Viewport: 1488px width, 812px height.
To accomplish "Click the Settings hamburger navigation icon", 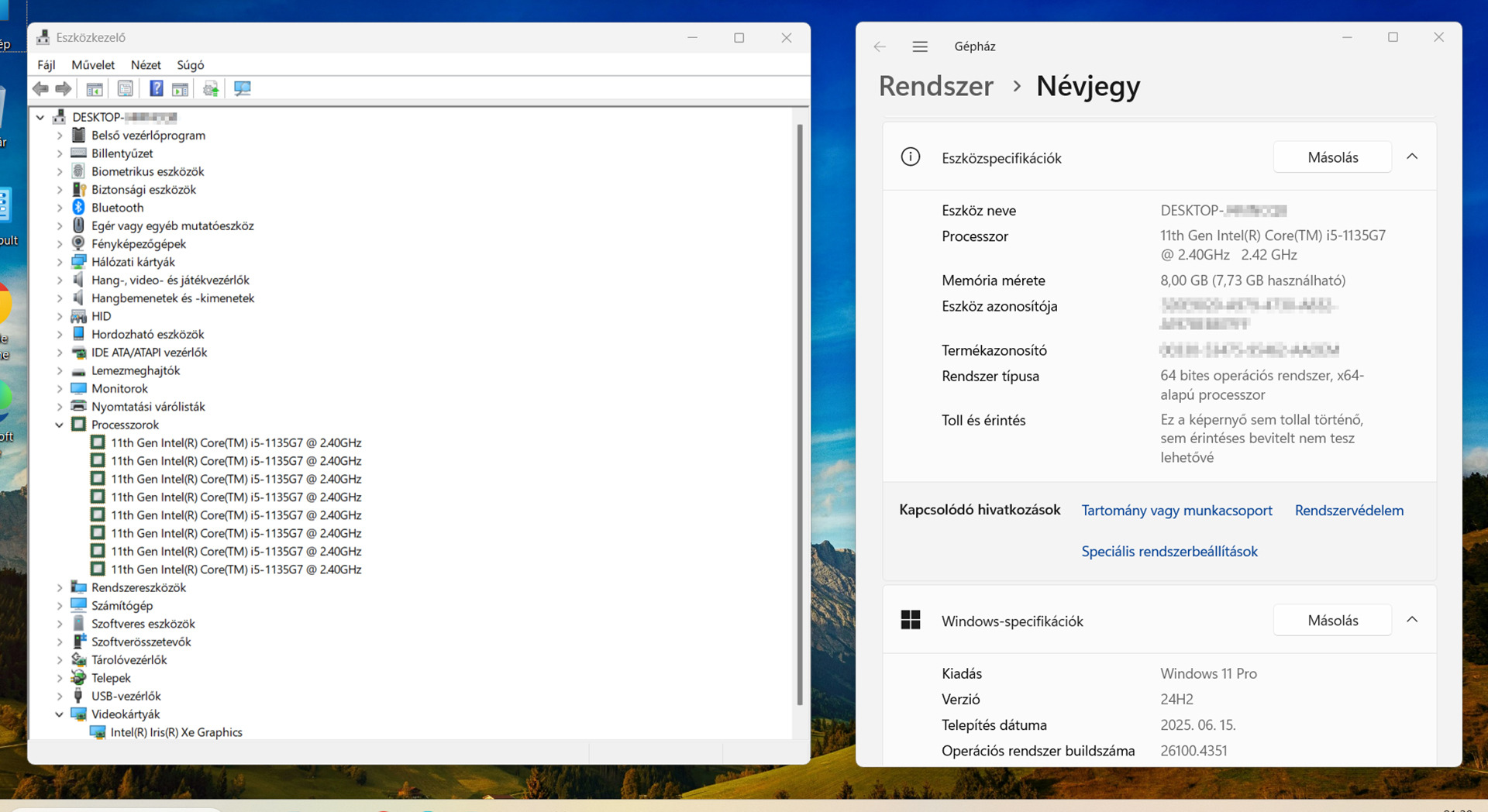I will click(x=920, y=46).
